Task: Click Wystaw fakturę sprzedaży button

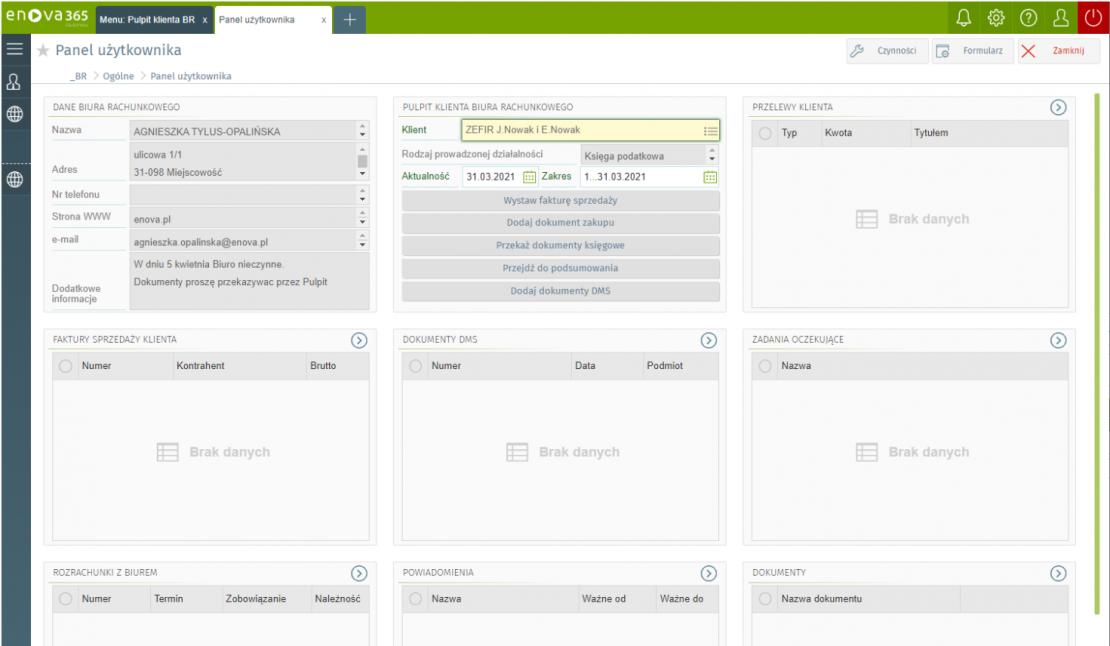Action: 560,201
